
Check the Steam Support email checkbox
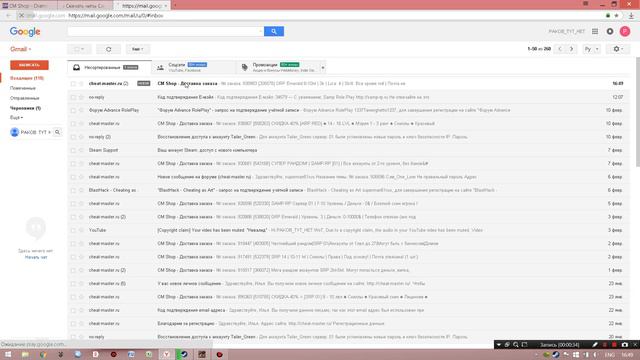coord(73,150)
